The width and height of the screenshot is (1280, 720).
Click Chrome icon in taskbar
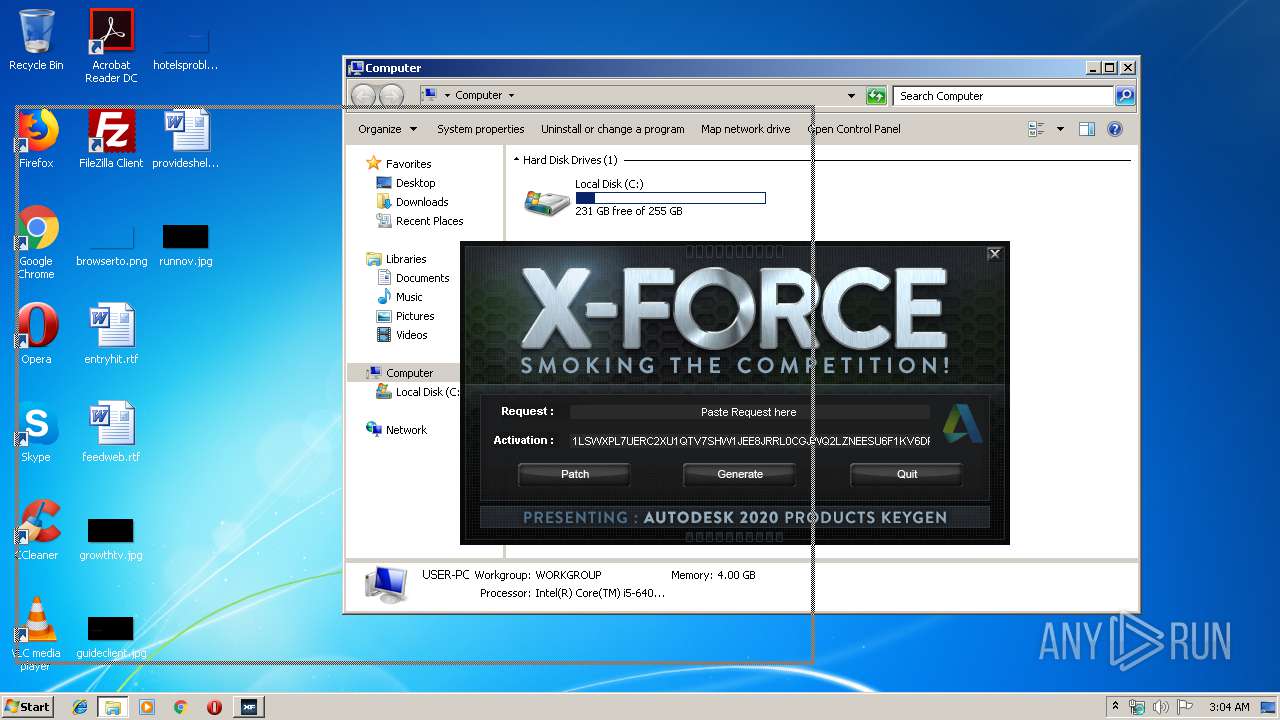181,707
